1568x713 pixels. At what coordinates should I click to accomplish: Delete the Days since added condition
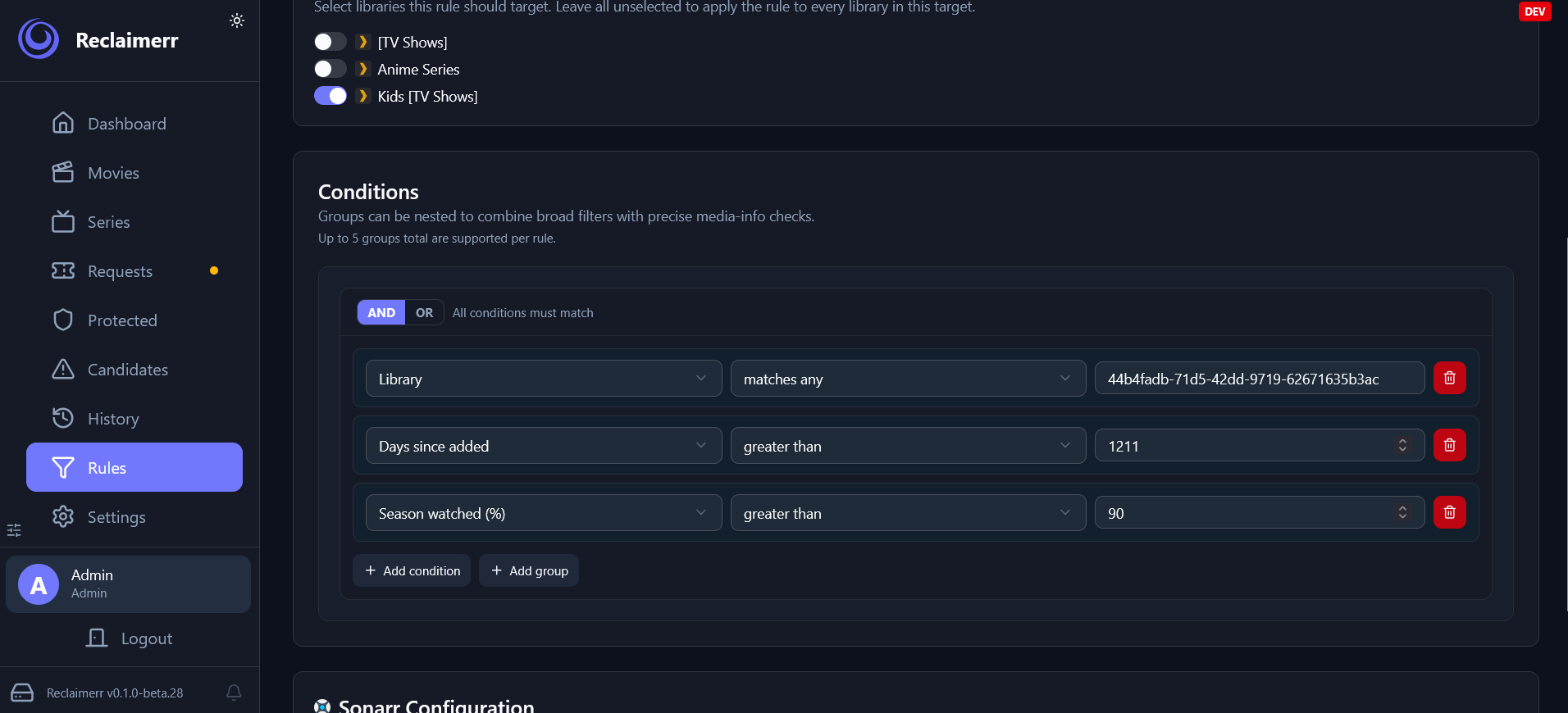click(x=1449, y=445)
